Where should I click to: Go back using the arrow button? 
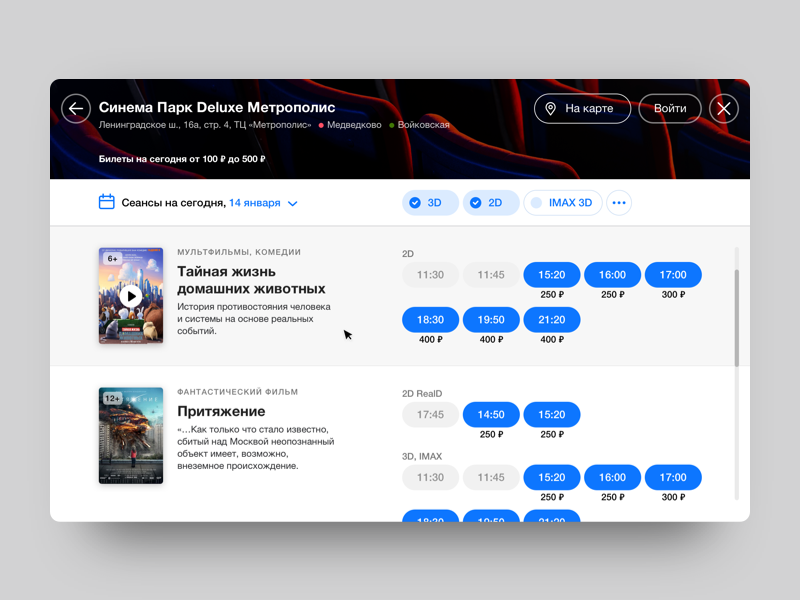pyautogui.click(x=76, y=109)
